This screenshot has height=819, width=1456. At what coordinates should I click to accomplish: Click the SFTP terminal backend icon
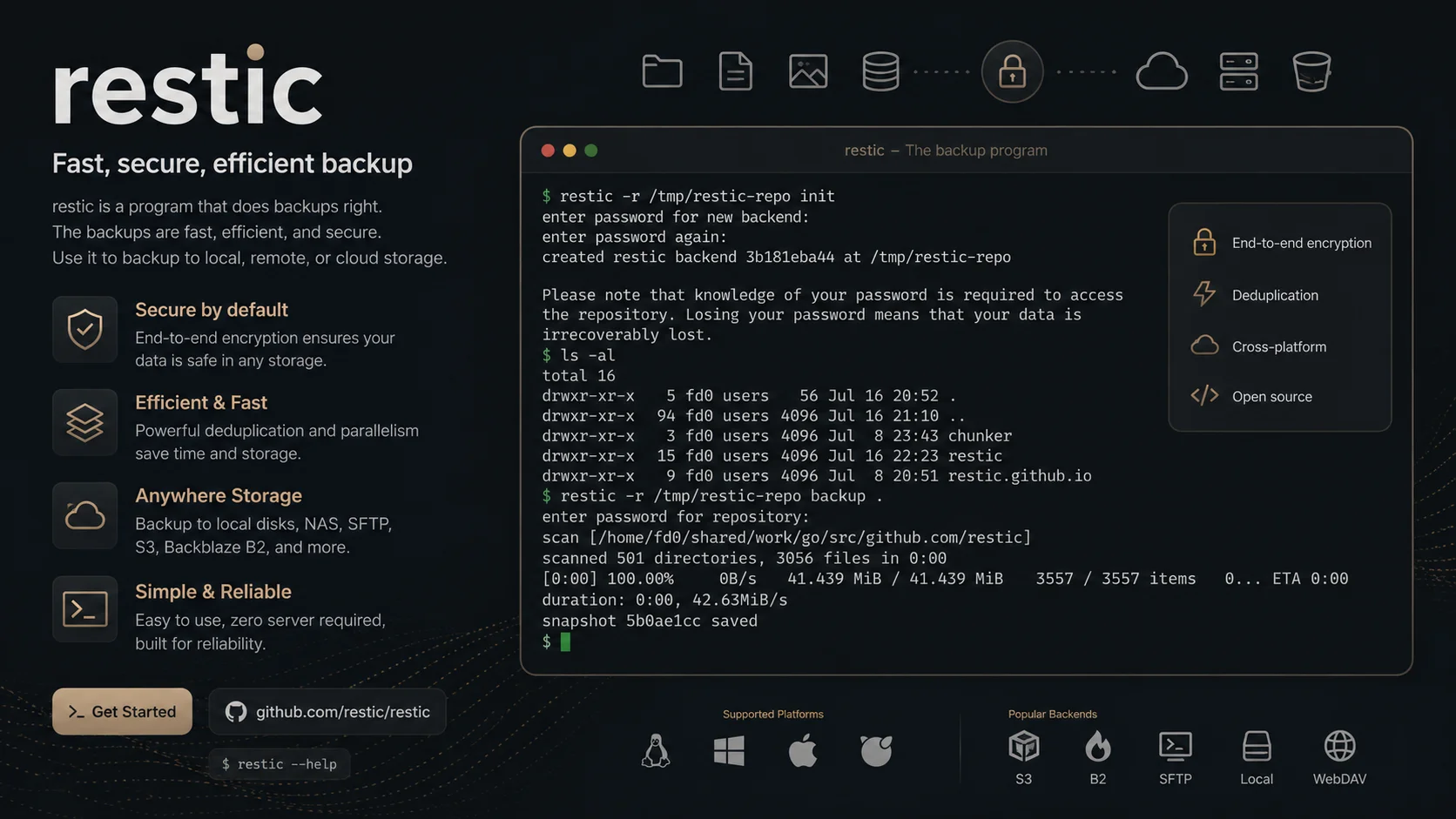[x=1176, y=746]
